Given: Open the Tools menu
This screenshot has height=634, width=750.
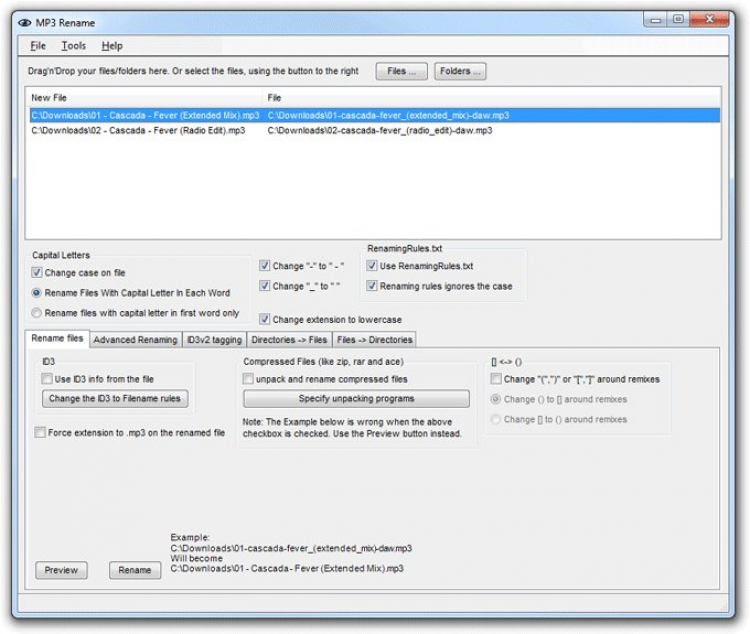Looking at the screenshot, I should point(74,46).
